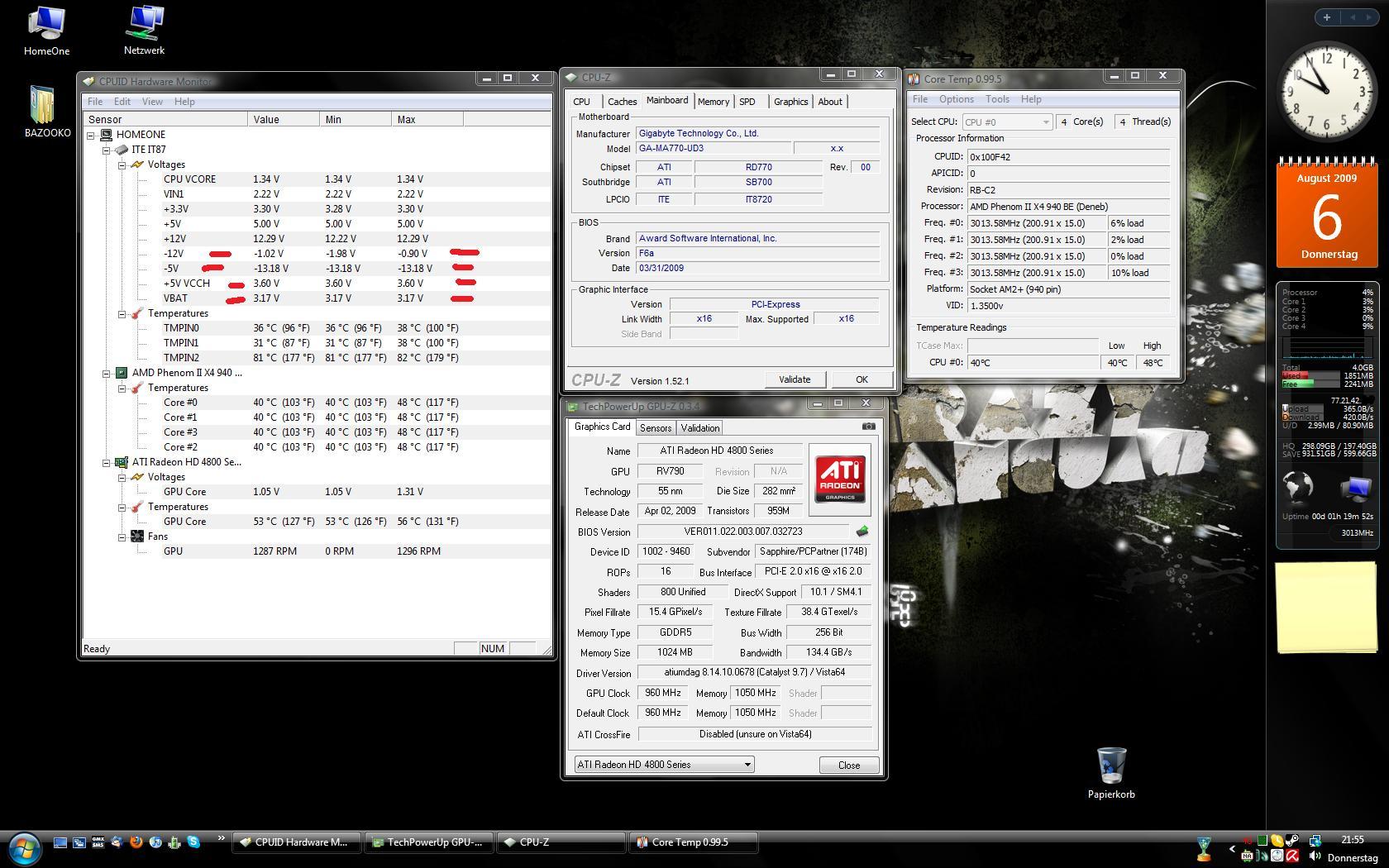Select the TMPIN2 temperature row
Screen dimensions: 1389x868
[x=316, y=358]
